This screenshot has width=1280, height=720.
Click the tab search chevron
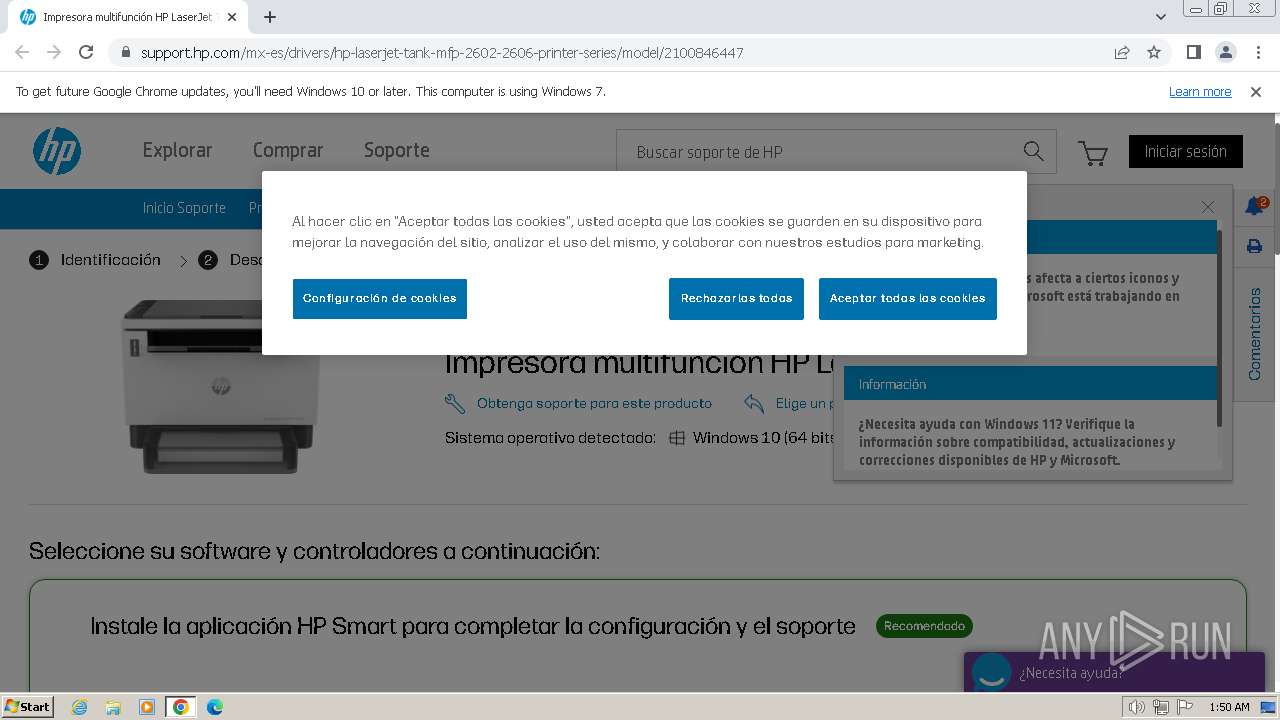[x=1161, y=17]
